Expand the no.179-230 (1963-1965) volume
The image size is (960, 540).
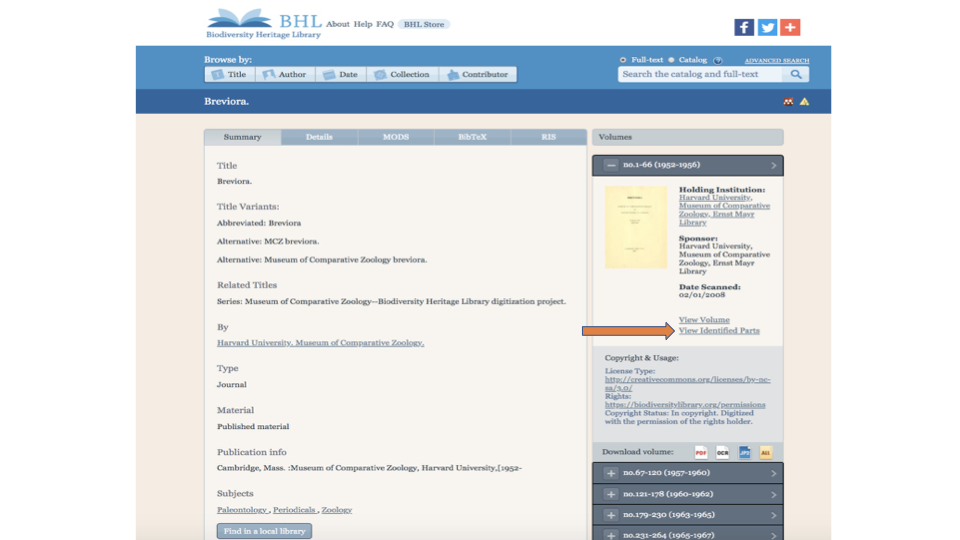coord(610,515)
